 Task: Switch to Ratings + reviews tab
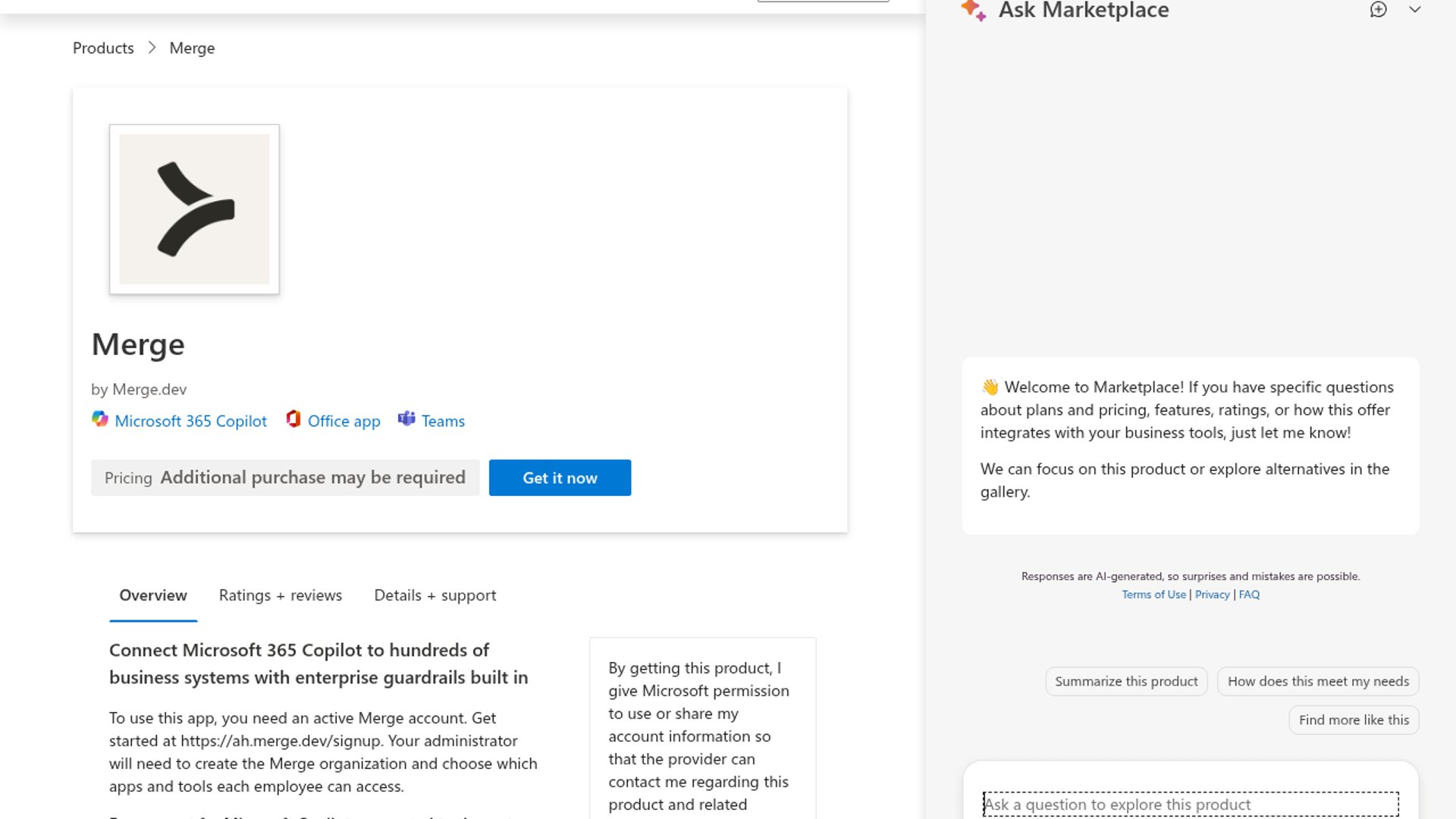point(281,595)
